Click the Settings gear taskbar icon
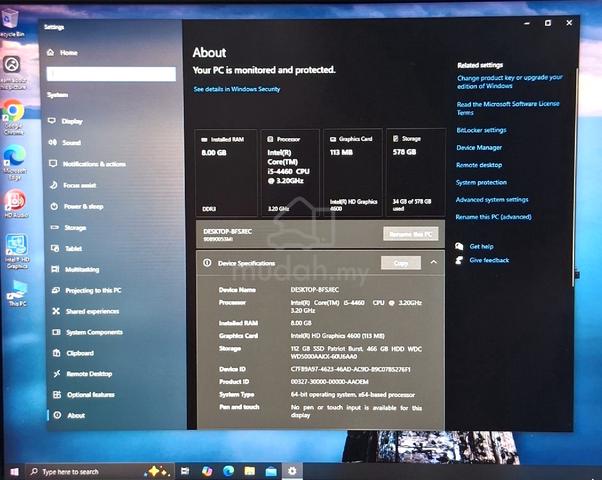 click(292, 471)
